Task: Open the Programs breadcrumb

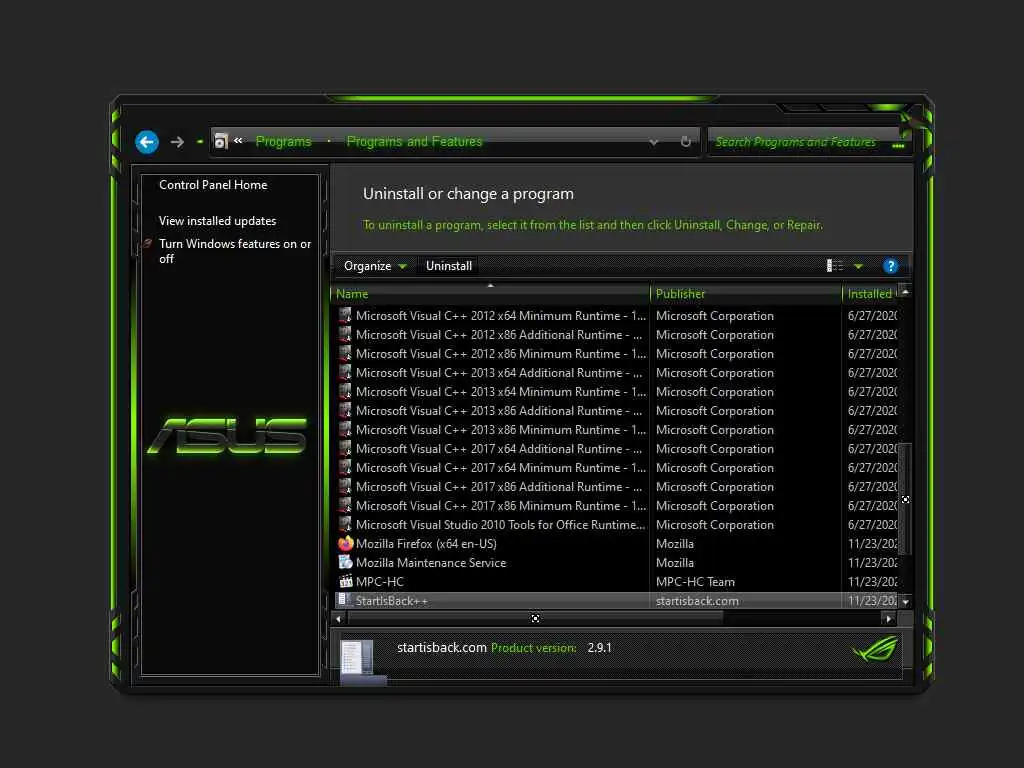Action: click(283, 142)
